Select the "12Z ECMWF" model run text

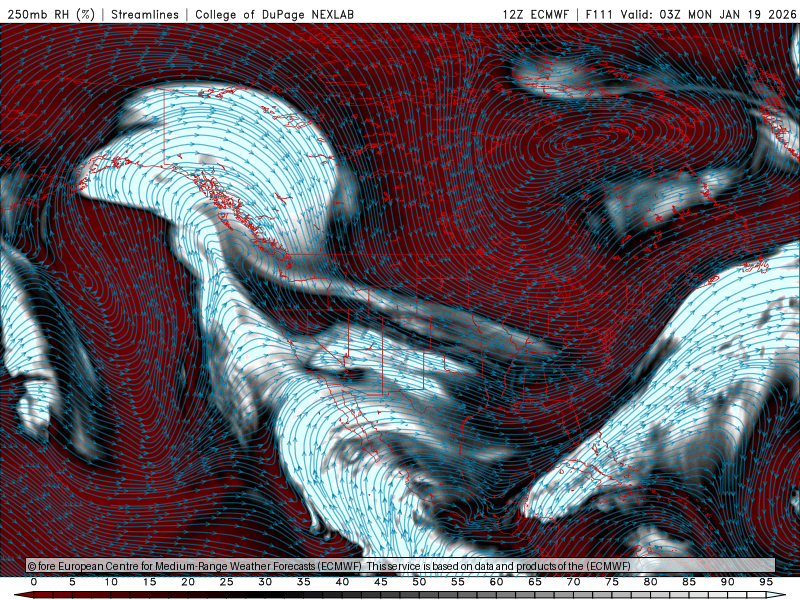[x=535, y=14]
